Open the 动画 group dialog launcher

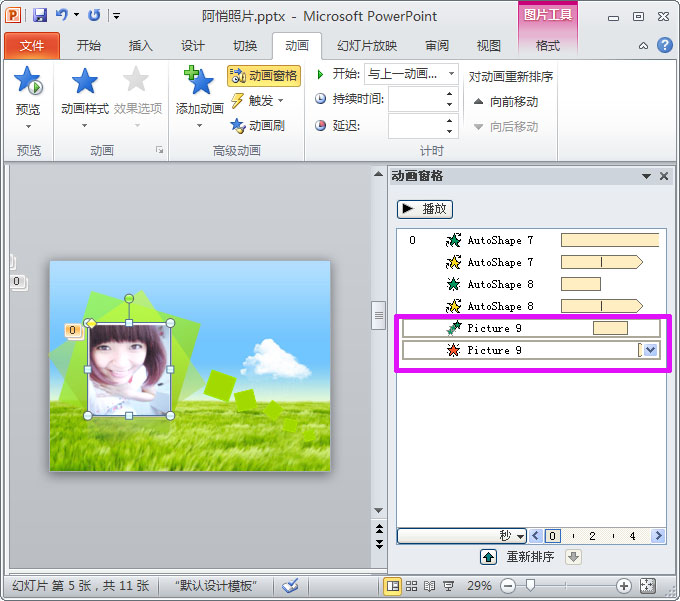[160, 150]
